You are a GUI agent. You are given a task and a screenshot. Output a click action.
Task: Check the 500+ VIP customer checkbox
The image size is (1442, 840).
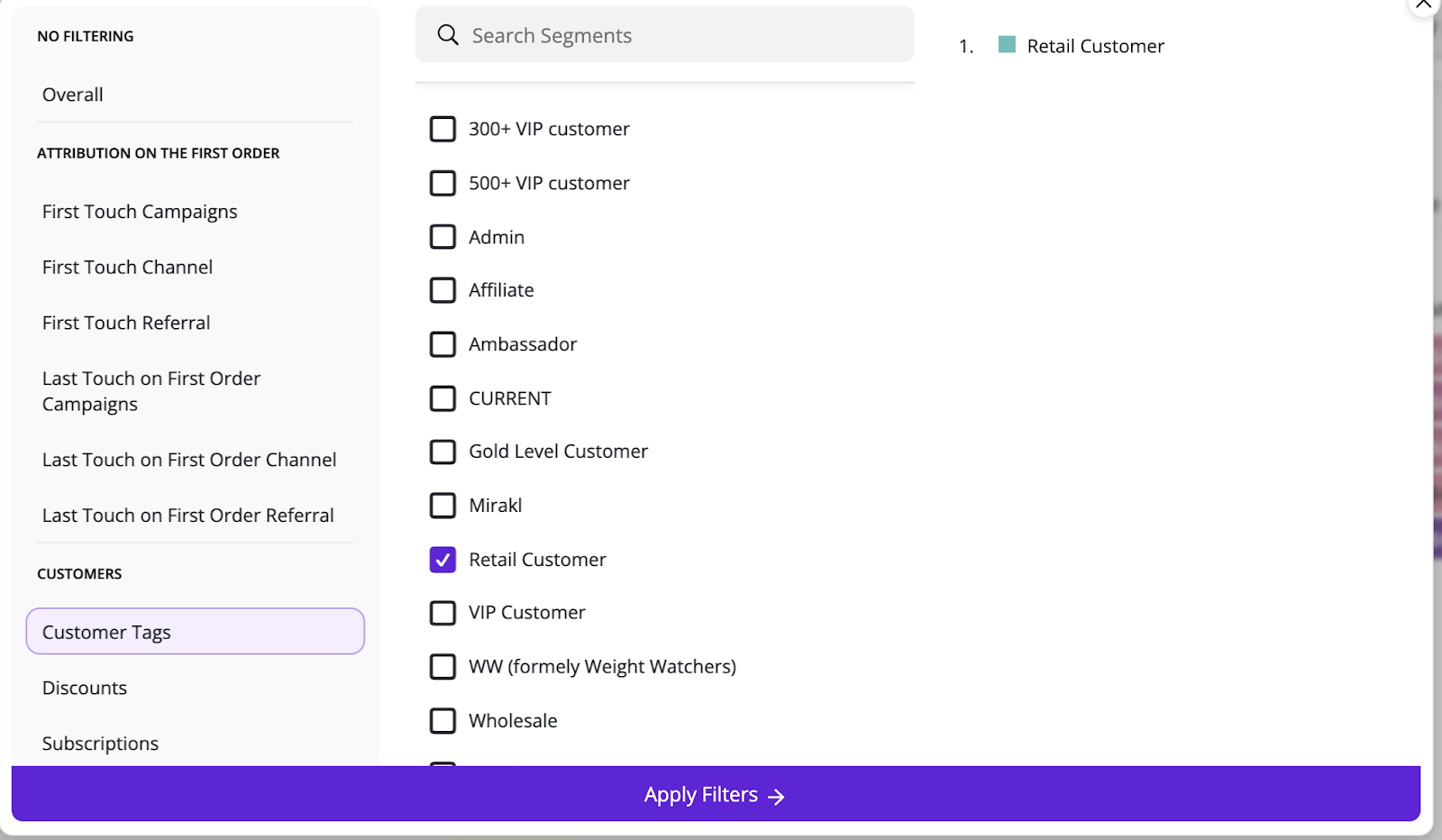443,183
